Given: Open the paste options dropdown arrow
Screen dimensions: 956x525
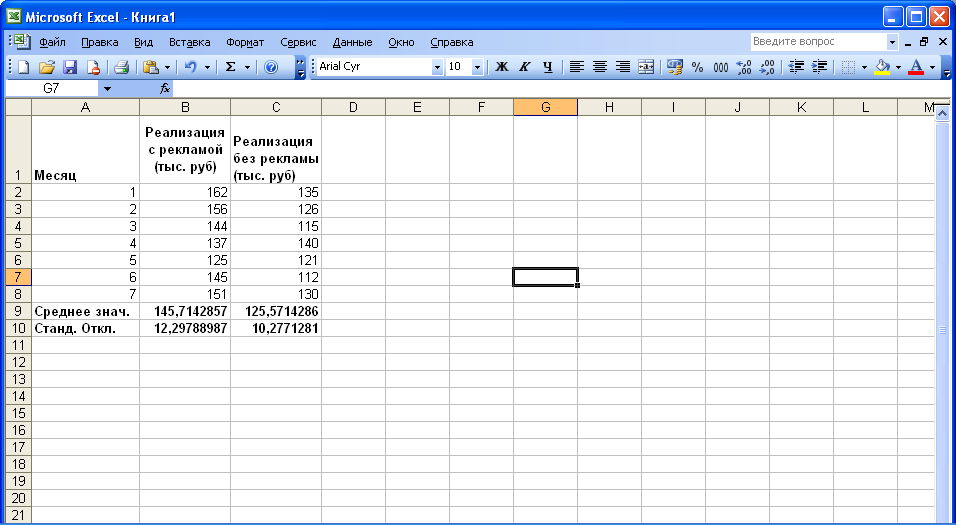Looking at the screenshot, I should [167, 67].
